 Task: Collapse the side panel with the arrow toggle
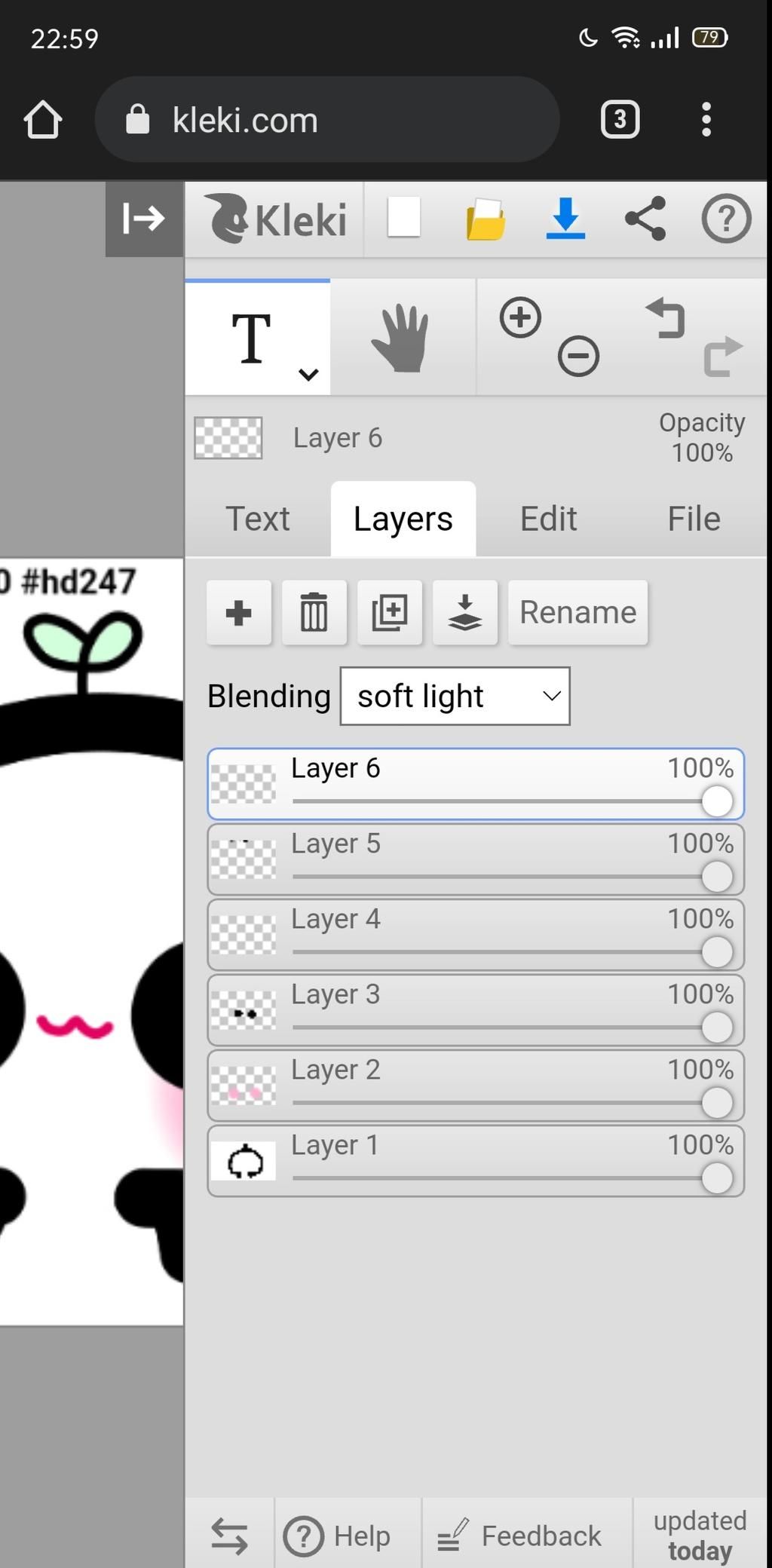[144, 219]
